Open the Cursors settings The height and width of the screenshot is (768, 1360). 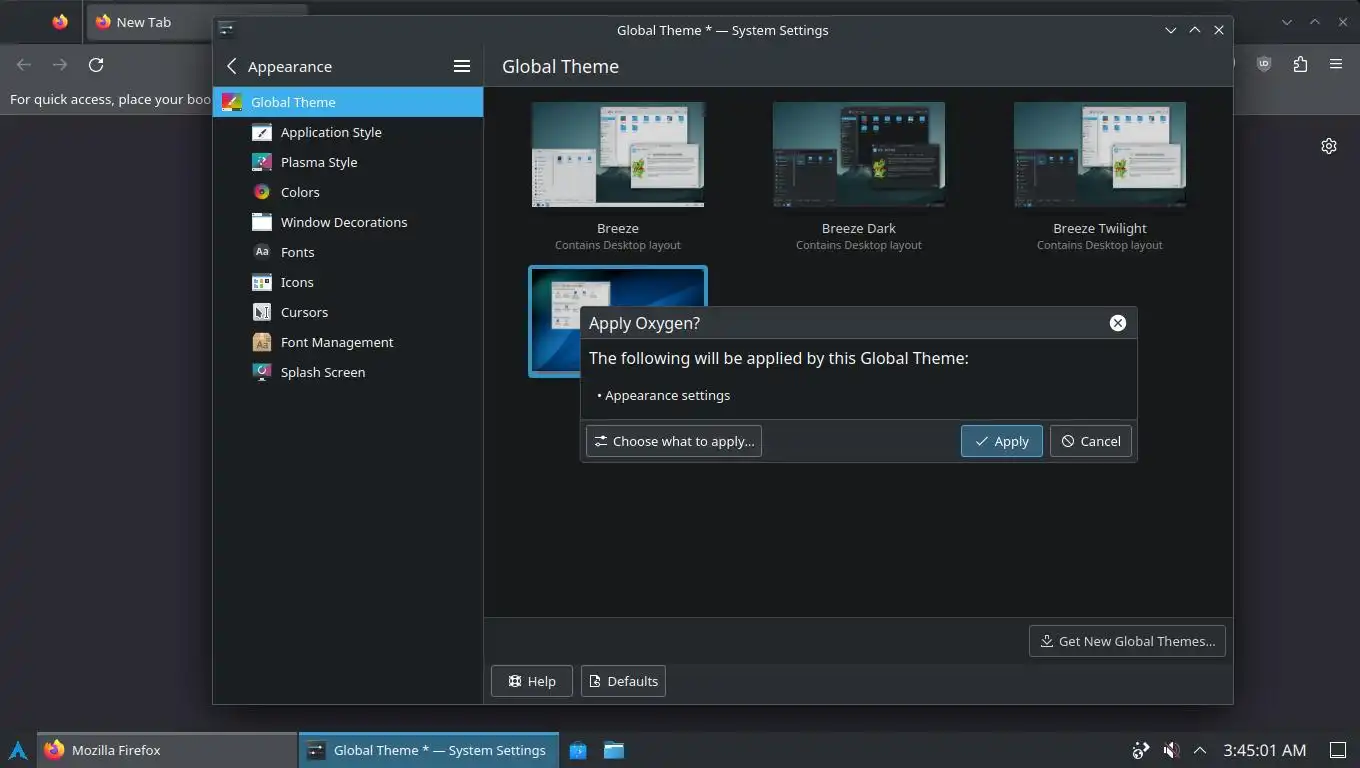click(x=348, y=312)
